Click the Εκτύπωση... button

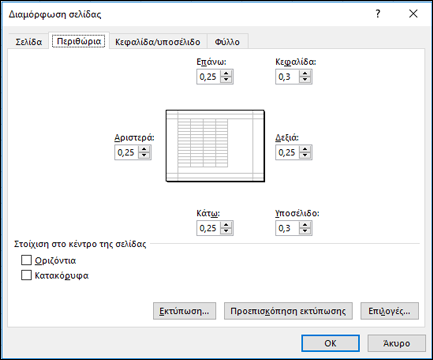coord(184,311)
